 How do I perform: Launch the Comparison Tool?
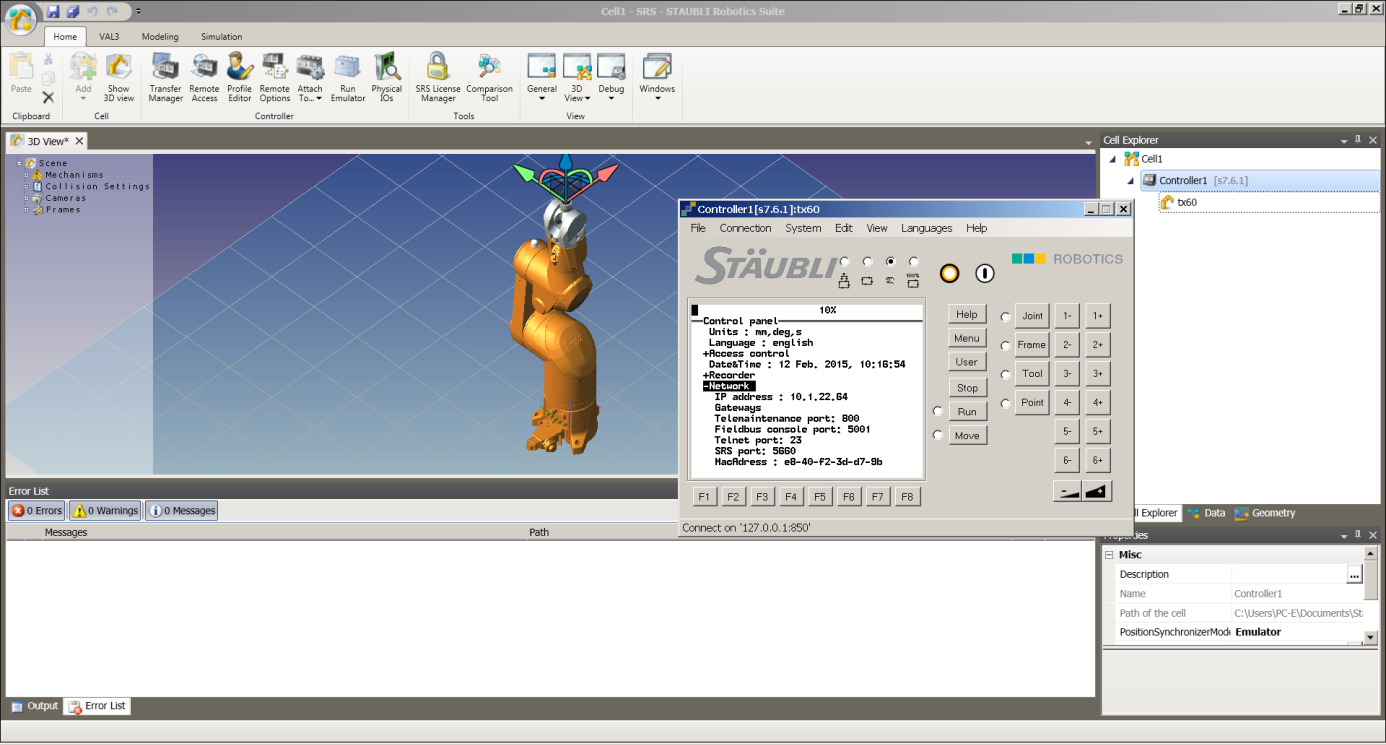489,78
